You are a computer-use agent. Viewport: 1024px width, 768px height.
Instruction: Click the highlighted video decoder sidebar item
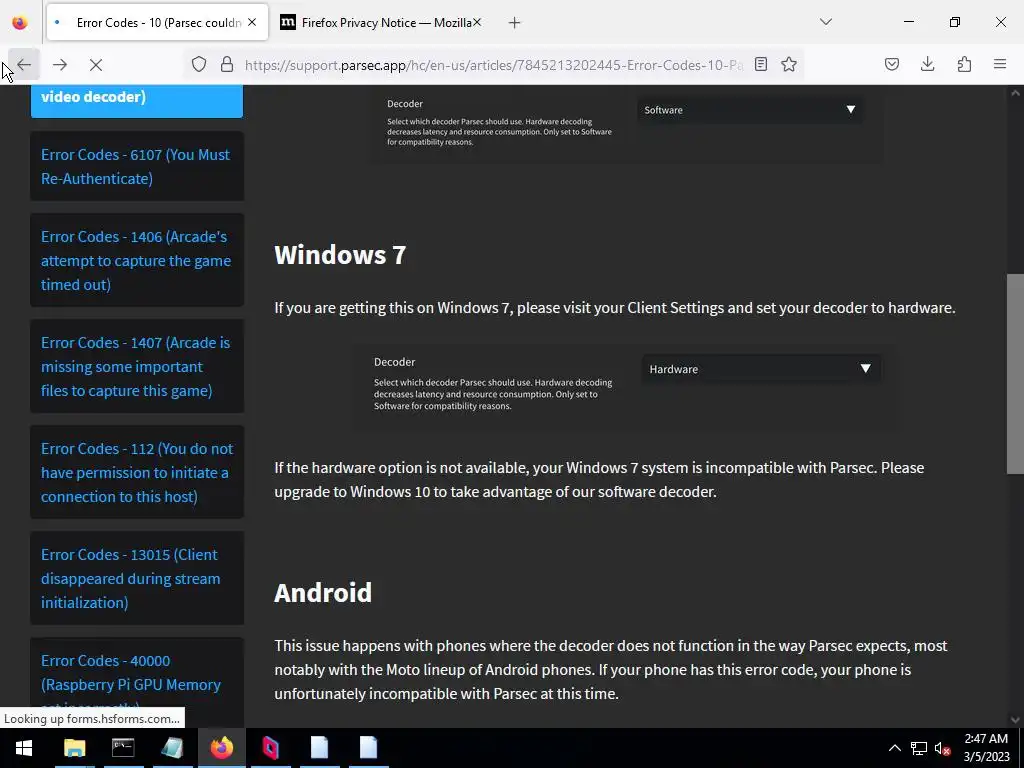[x=136, y=101]
